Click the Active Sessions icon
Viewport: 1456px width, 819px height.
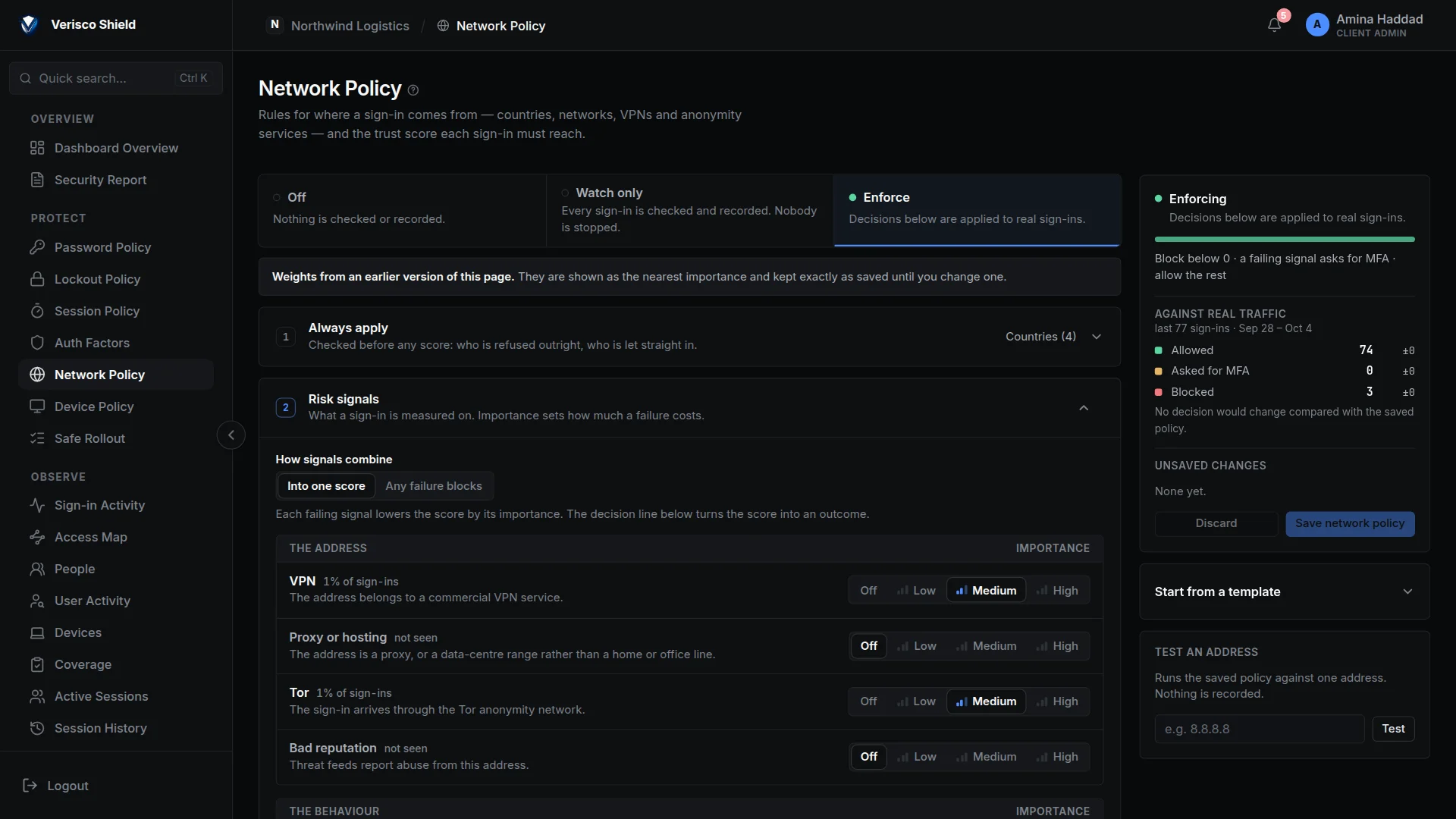click(37, 696)
